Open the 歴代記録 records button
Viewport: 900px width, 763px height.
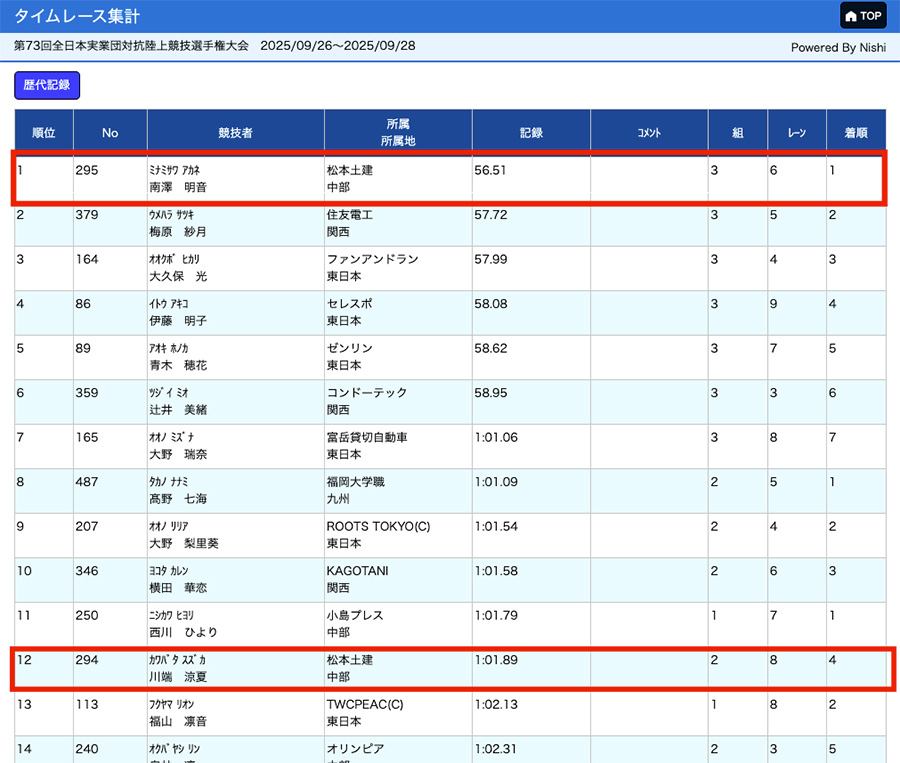pyautogui.click(x=47, y=85)
